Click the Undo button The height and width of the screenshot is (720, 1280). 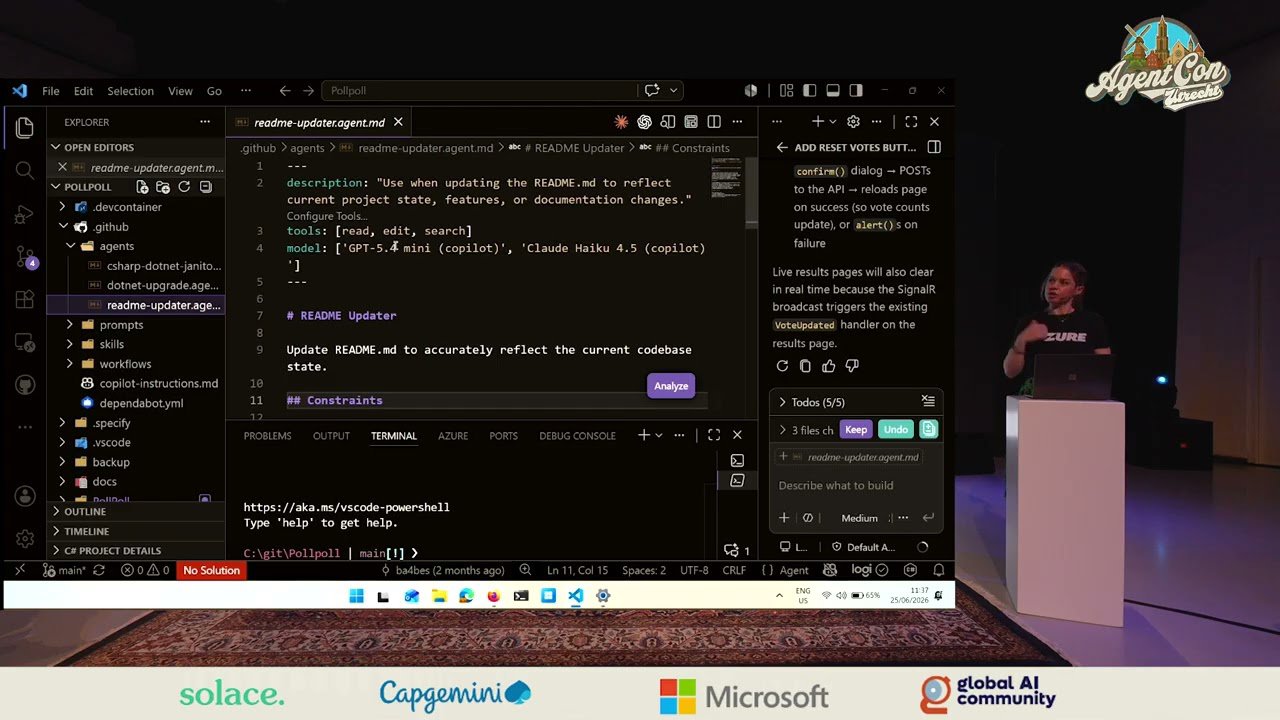point(896,429)
